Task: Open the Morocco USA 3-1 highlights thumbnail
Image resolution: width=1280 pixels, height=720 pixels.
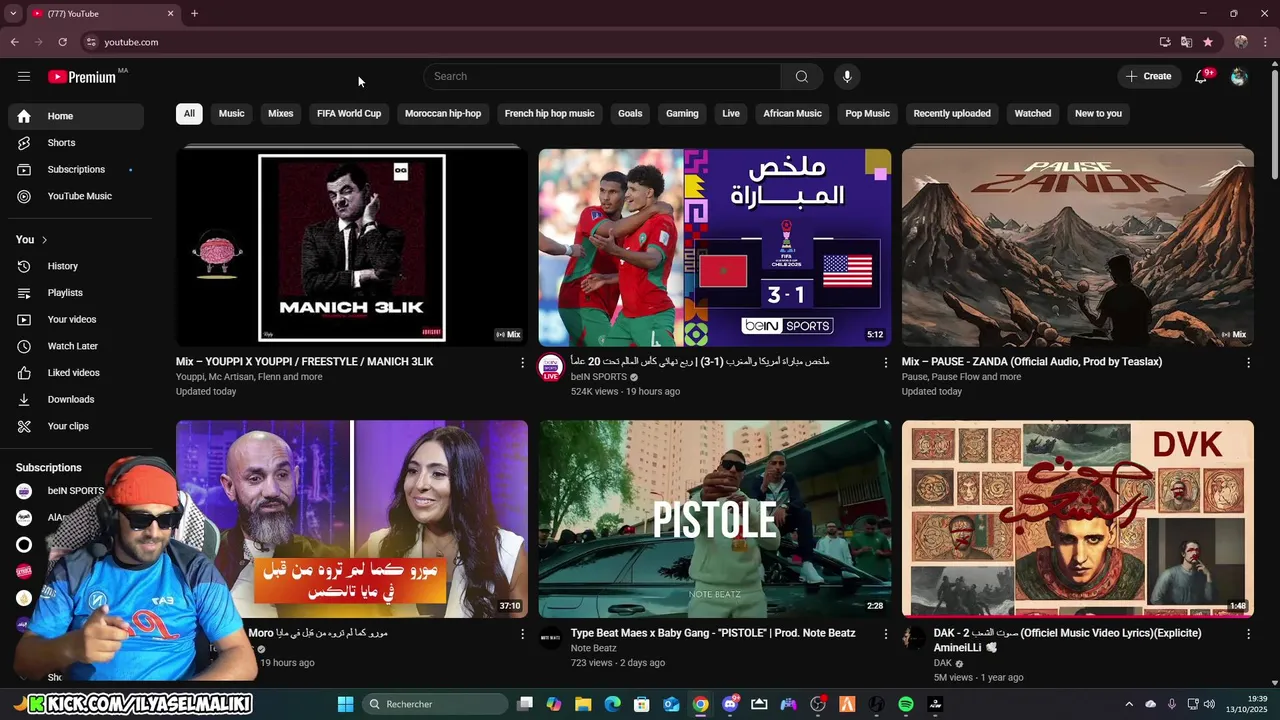Action: click(x=715, y=247)
